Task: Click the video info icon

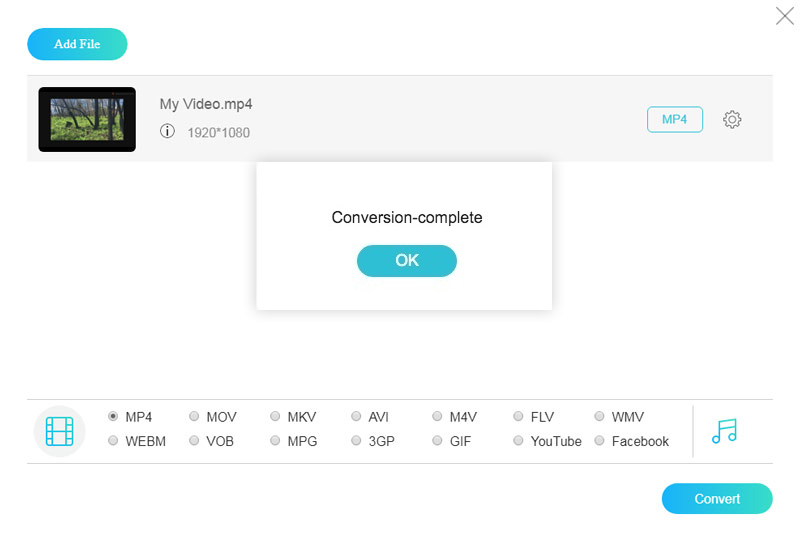Action: click(x=167, y=131)
